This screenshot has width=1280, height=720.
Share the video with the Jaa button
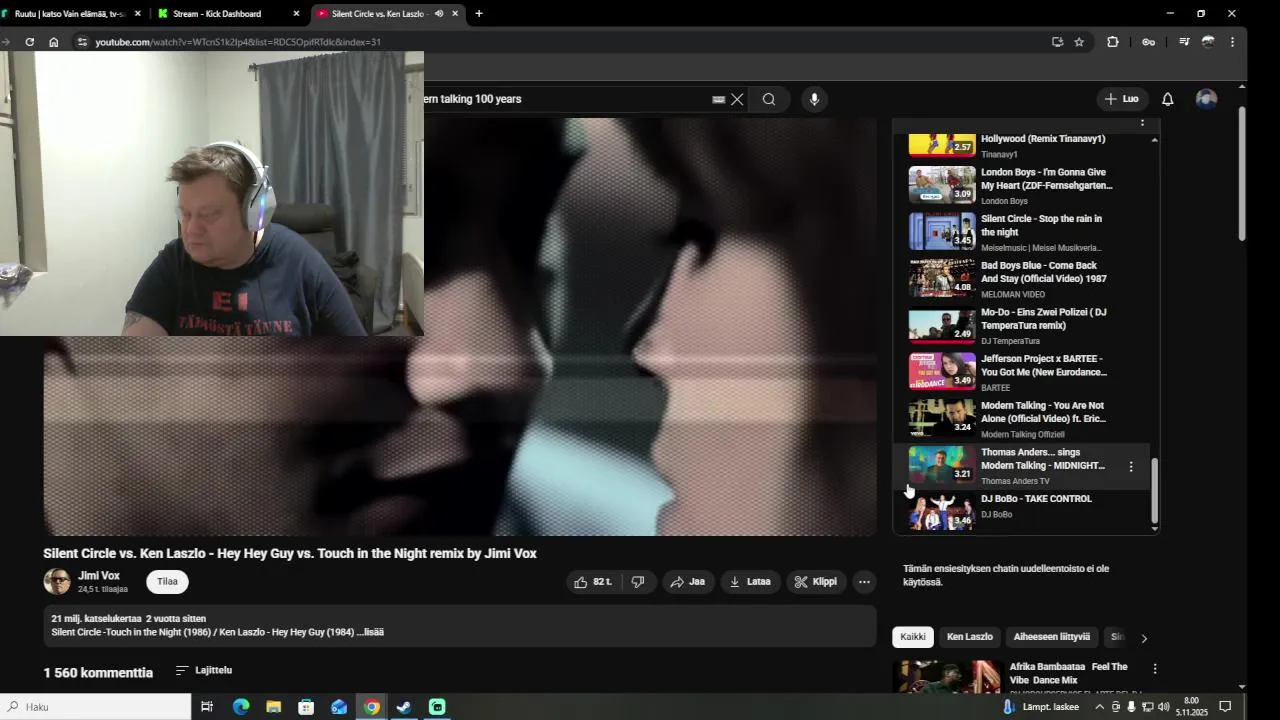tap(688, 582)
